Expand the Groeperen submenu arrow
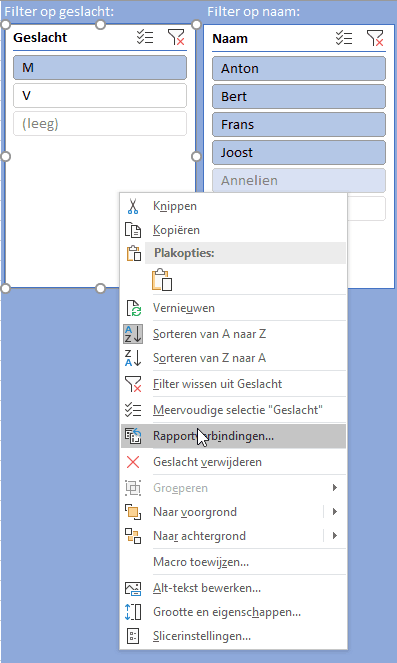Viewport: 397px width, 663px height. [x=335, y=488]
